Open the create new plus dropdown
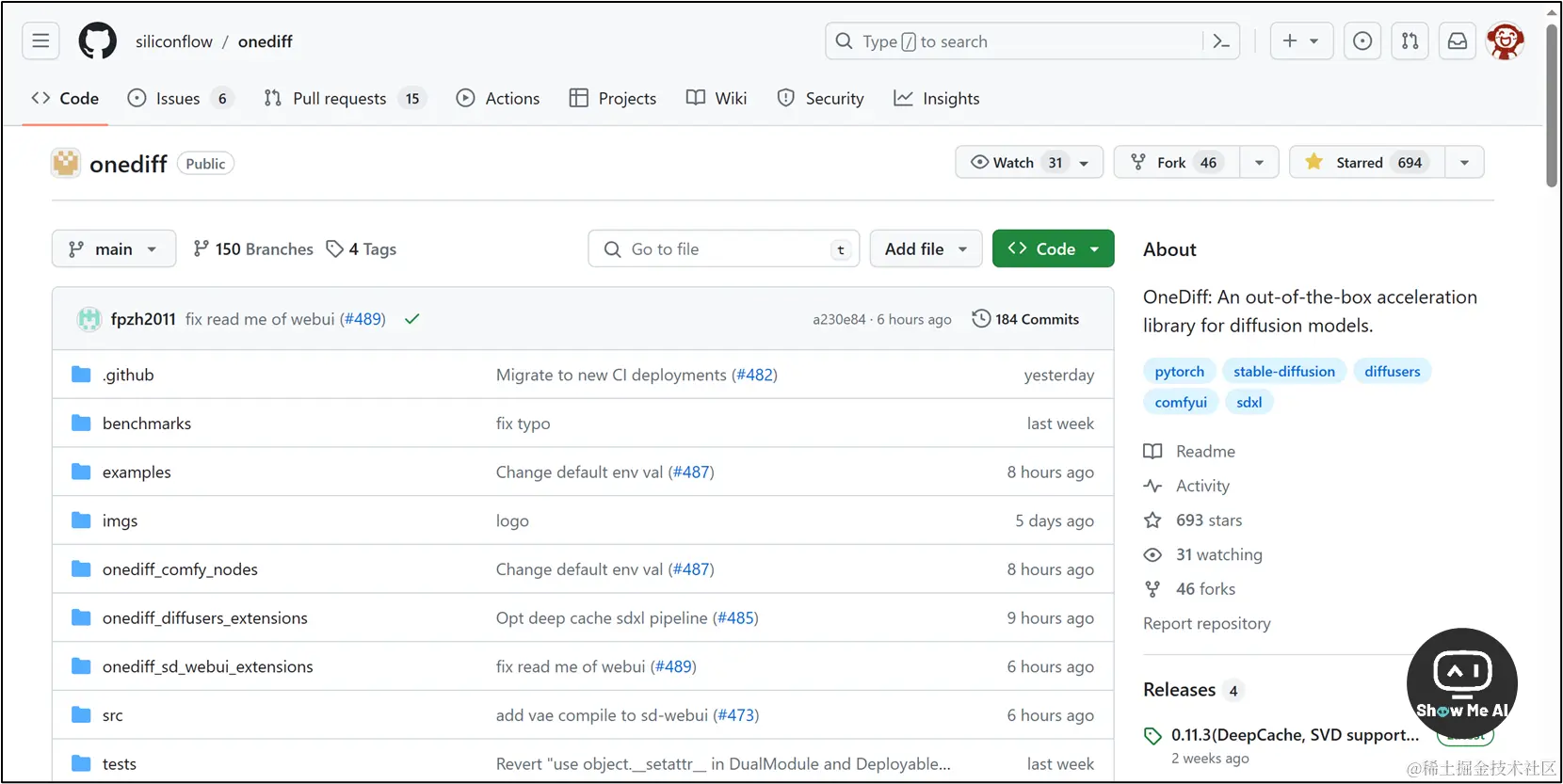This screenshot has height=784, width=1563. point(1301,41)
